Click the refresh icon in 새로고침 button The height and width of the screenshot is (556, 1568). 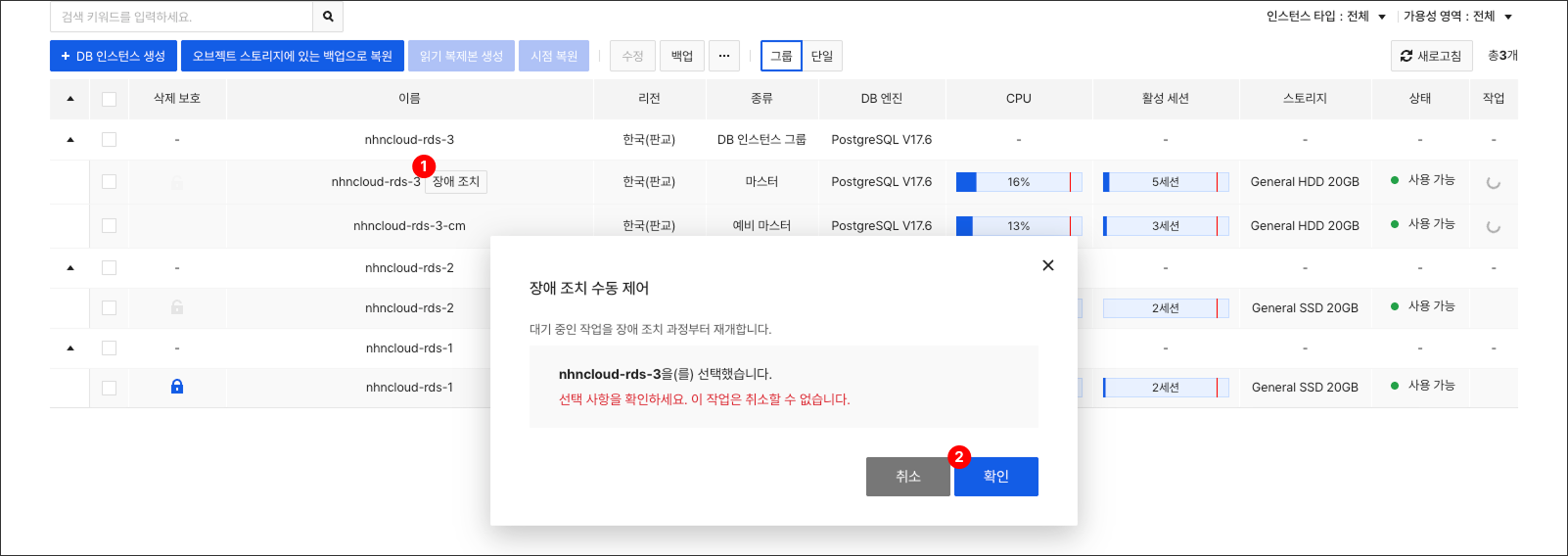[x=1407, y=56]
